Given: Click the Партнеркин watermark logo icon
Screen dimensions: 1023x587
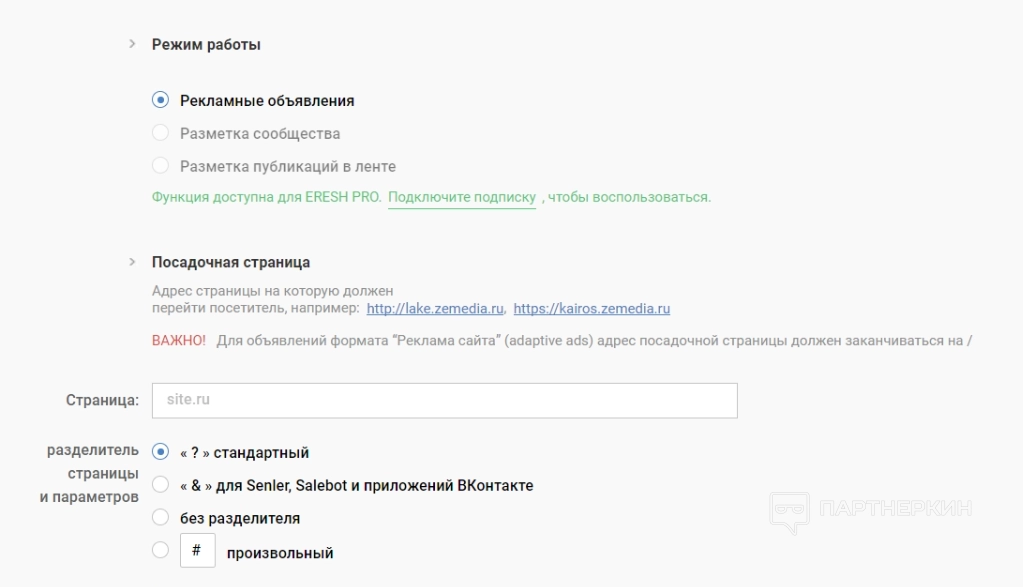Looking at the screenshot, I should (x=789, y=509).
